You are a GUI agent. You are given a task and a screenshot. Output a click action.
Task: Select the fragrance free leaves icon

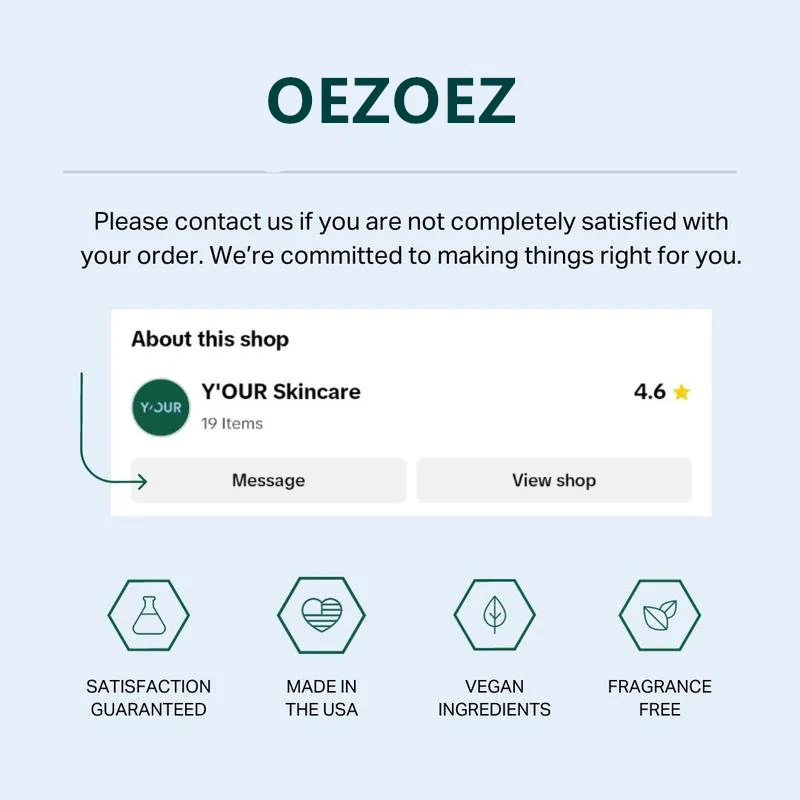(x=660, y=615)
